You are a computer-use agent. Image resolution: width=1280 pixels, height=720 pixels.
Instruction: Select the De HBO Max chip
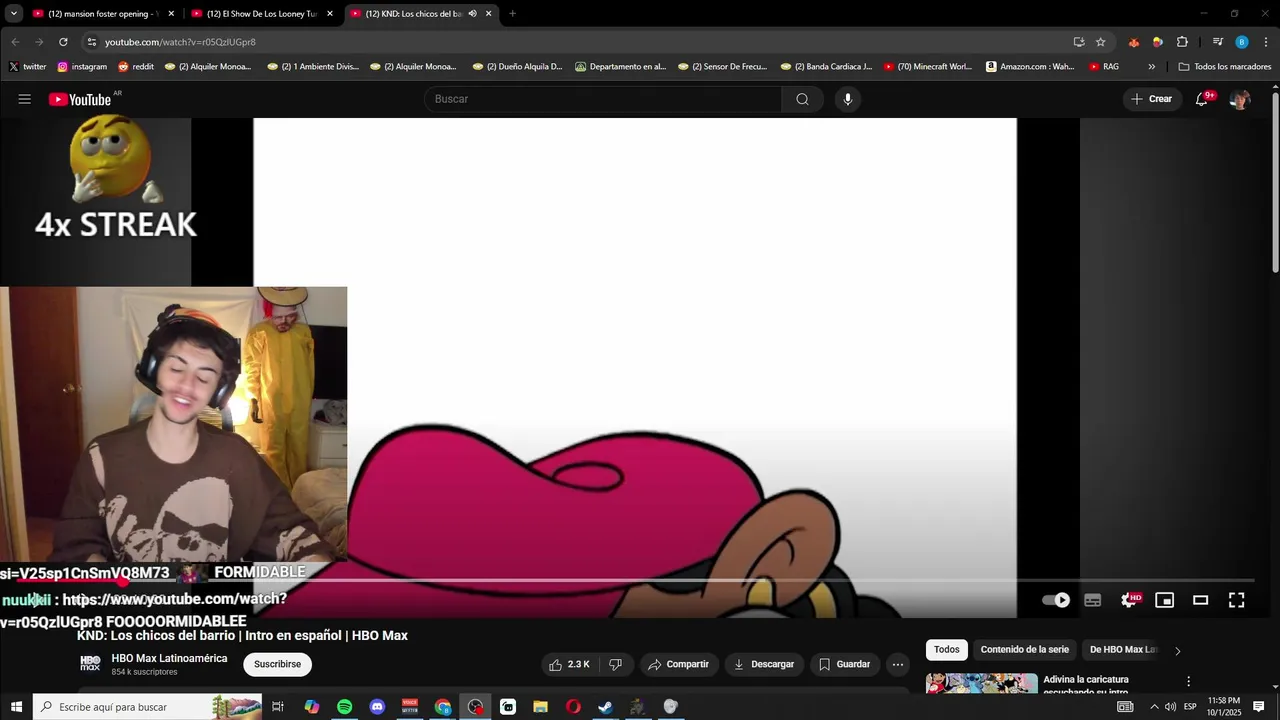click(1122, 650)
